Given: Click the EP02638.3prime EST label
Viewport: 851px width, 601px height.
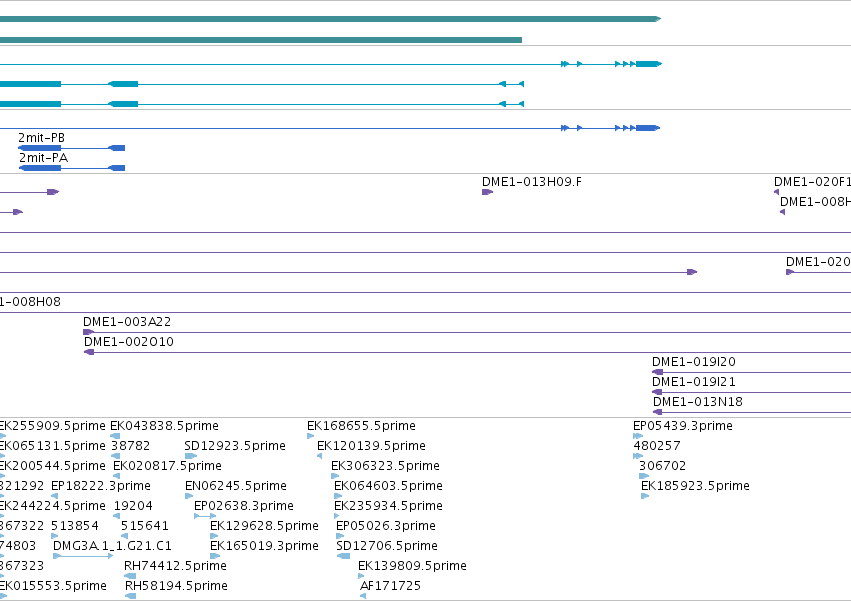Looking at the screenshot, I should tap(244, 506).
